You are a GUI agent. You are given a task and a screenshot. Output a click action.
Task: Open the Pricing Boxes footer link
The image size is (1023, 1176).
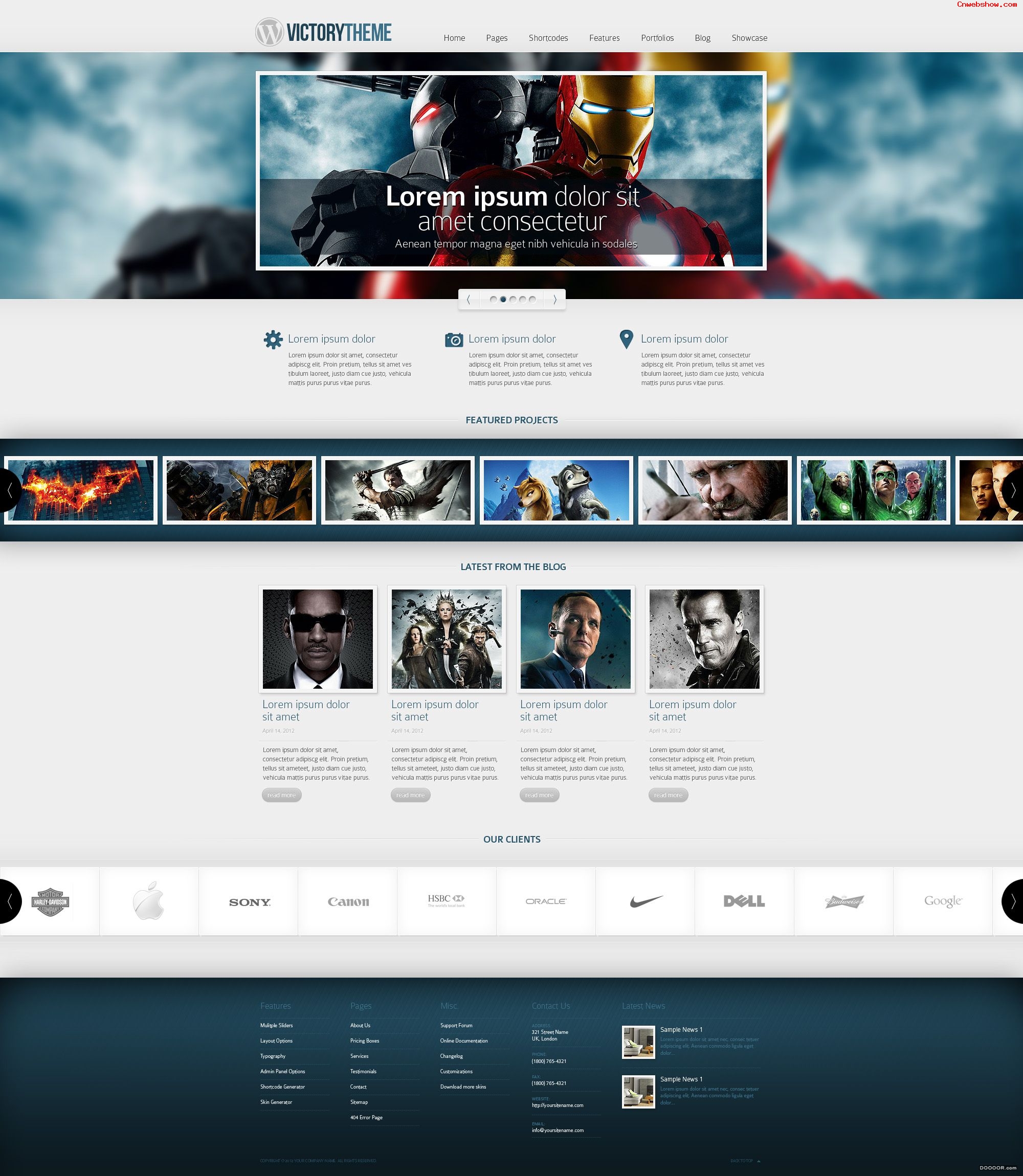(x=365, y=1041)
